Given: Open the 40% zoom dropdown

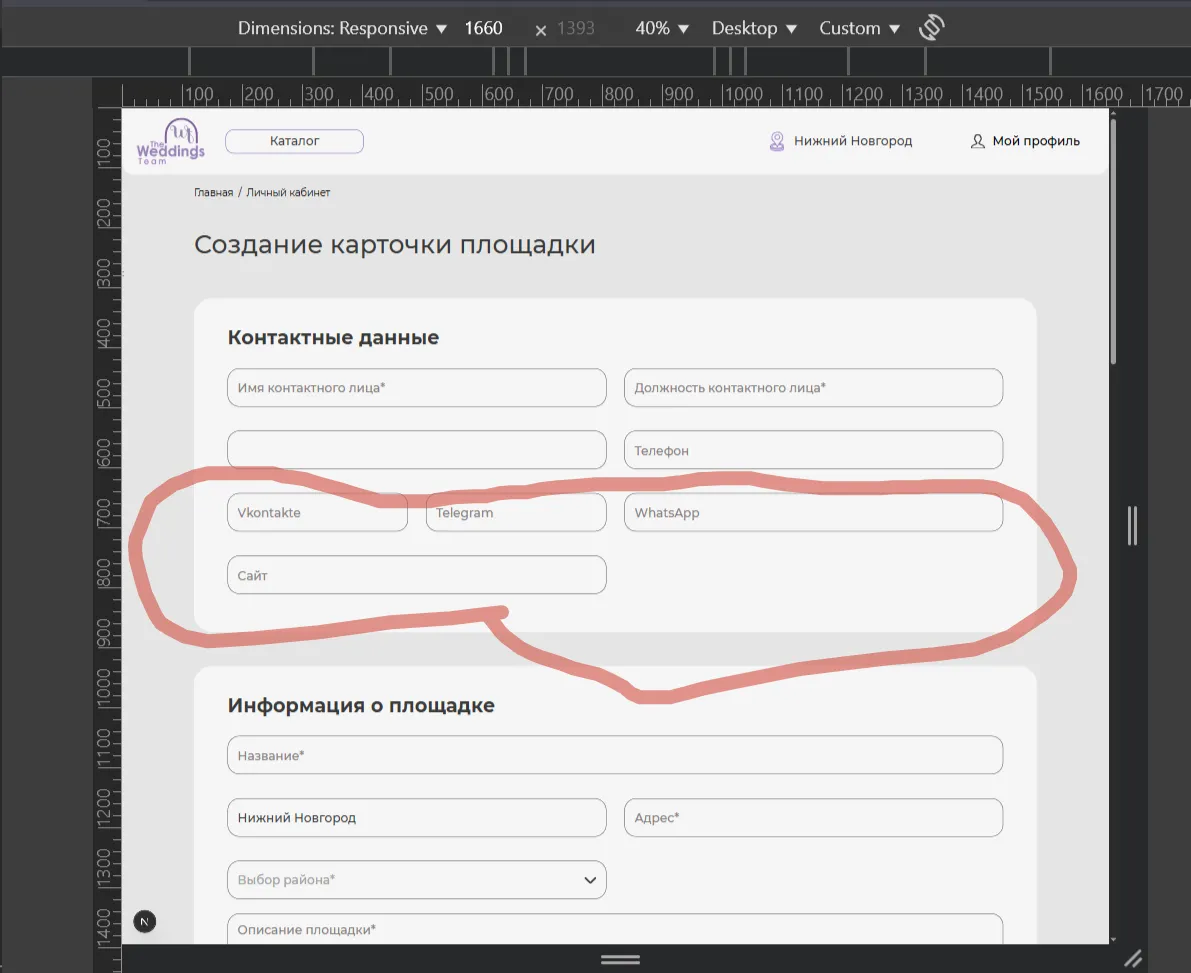Looking at the screenshot, I should pos(662,28).
